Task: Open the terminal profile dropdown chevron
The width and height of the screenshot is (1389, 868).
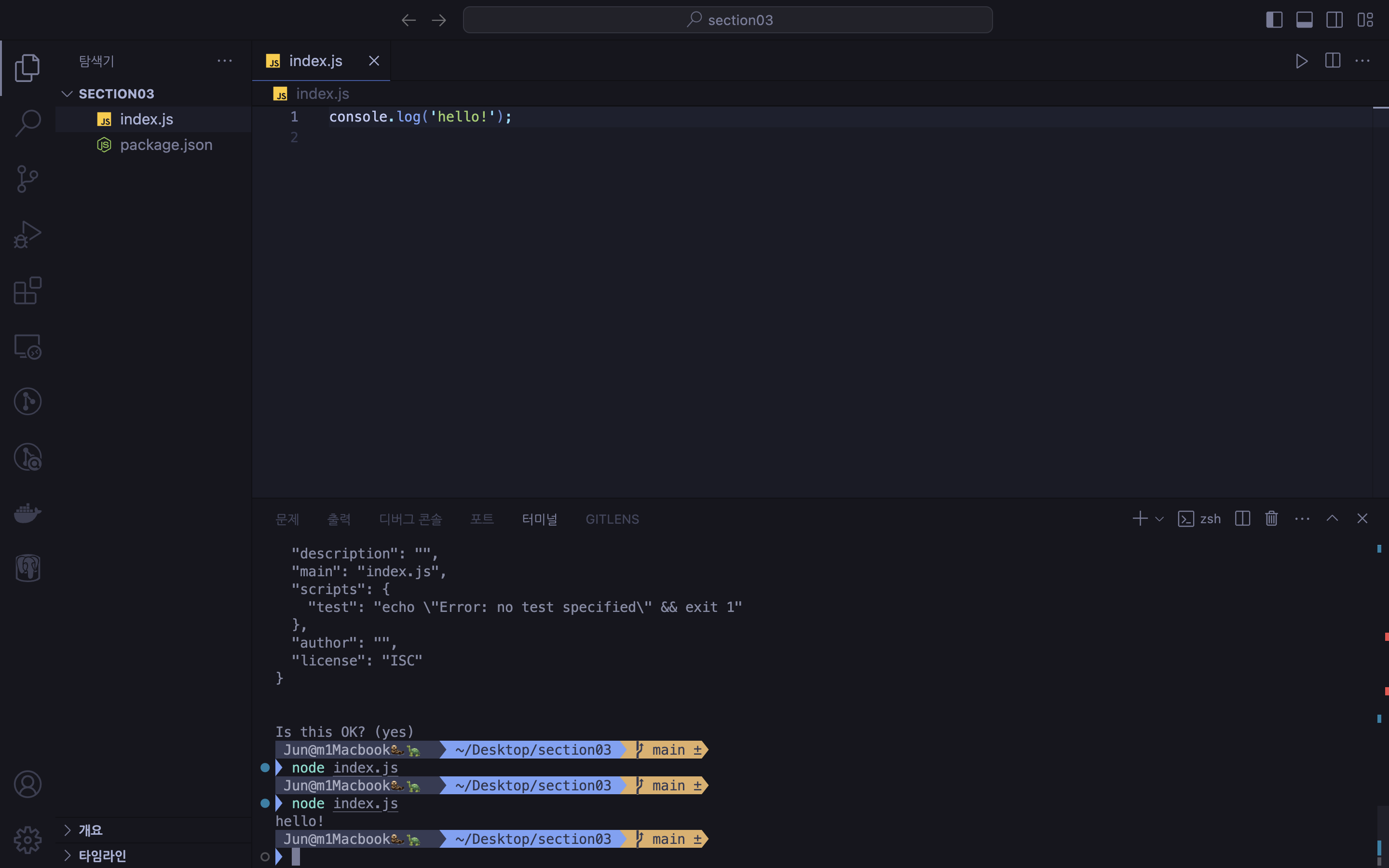Action: coord(1160,518)
